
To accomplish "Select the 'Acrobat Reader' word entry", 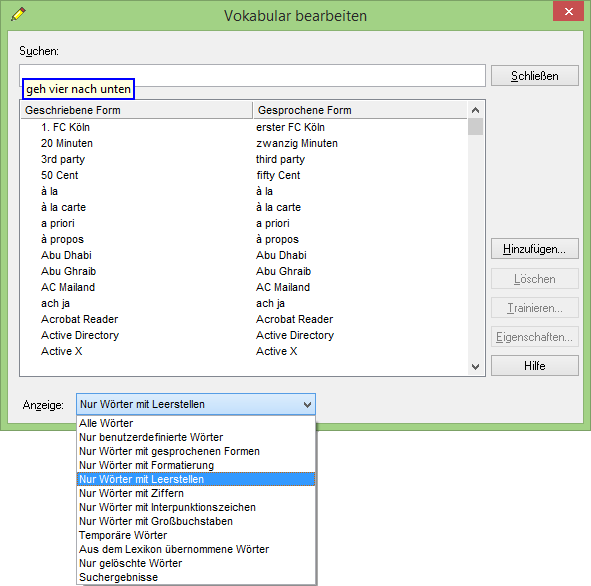I will click(80, 319).
